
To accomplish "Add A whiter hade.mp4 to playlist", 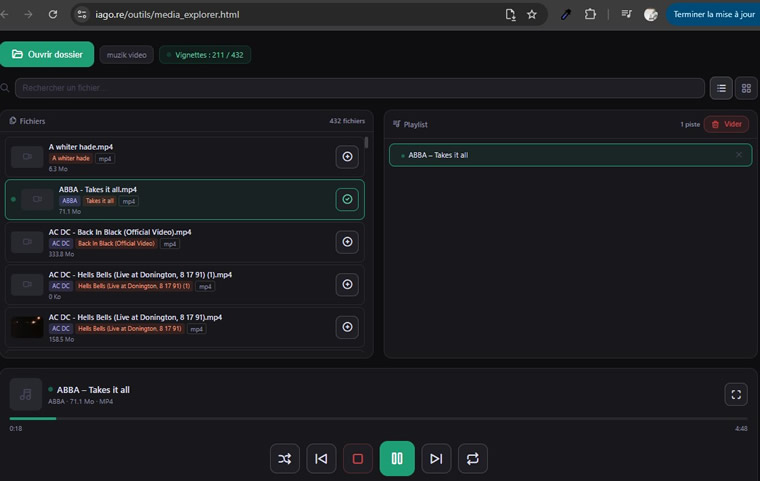I will (347, 157).
